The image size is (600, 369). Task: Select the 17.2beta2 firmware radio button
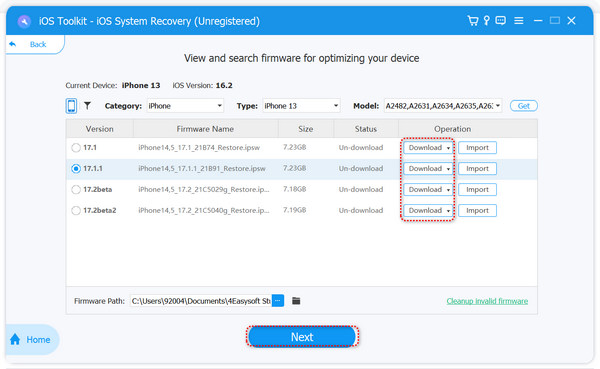[x=76, y=211]
